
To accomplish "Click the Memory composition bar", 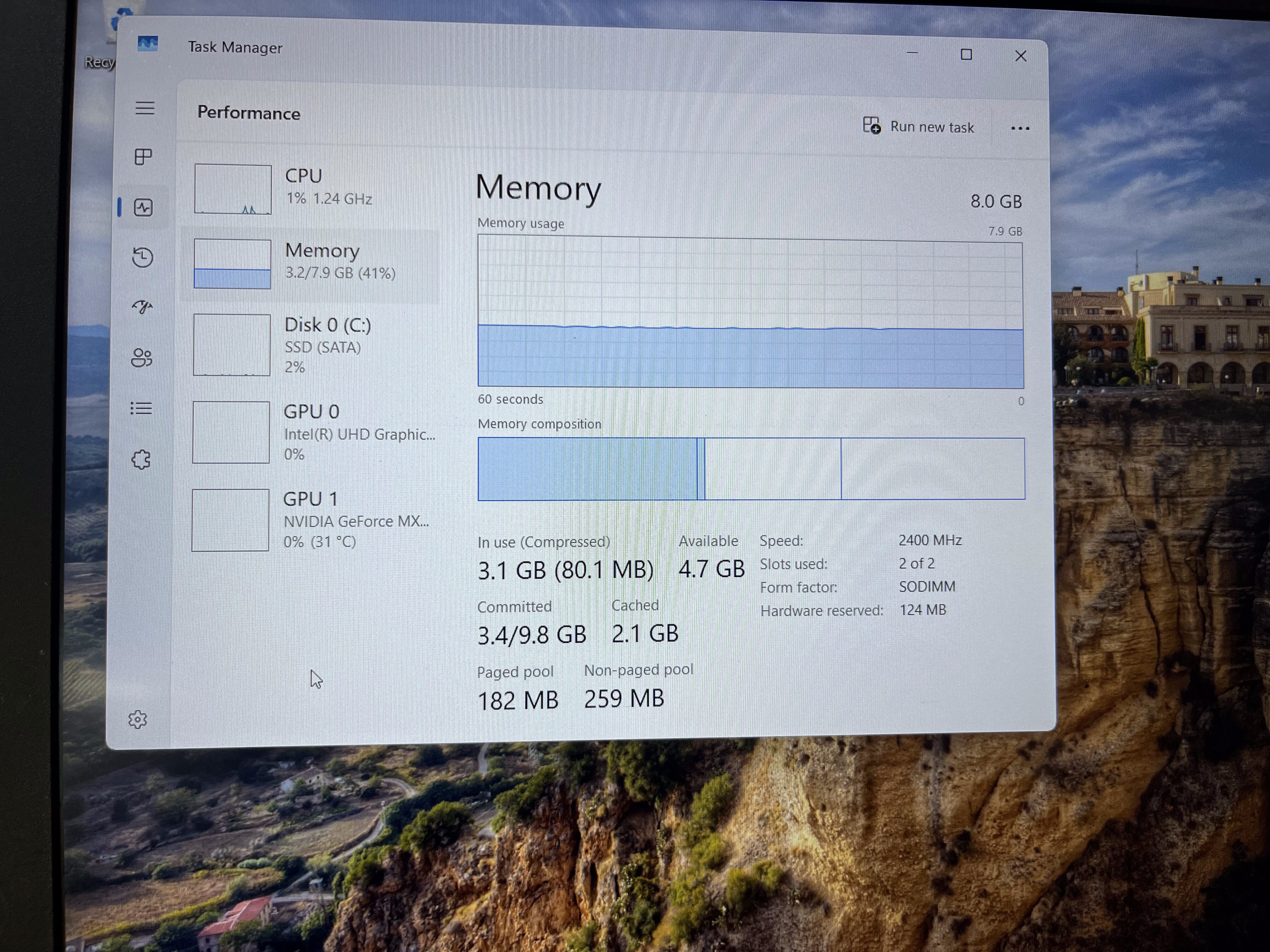I will click(x=751, y=469).
